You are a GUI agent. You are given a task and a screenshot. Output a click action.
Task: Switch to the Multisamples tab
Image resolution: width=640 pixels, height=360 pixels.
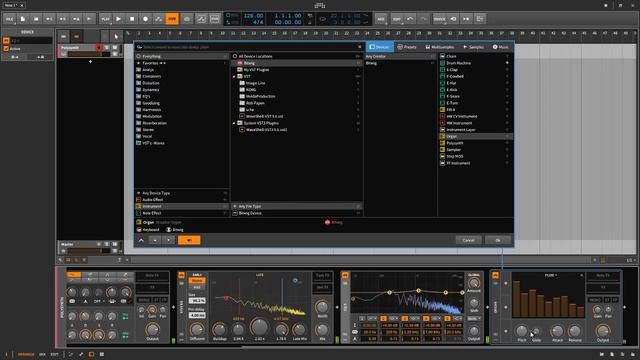coord(440,47)
